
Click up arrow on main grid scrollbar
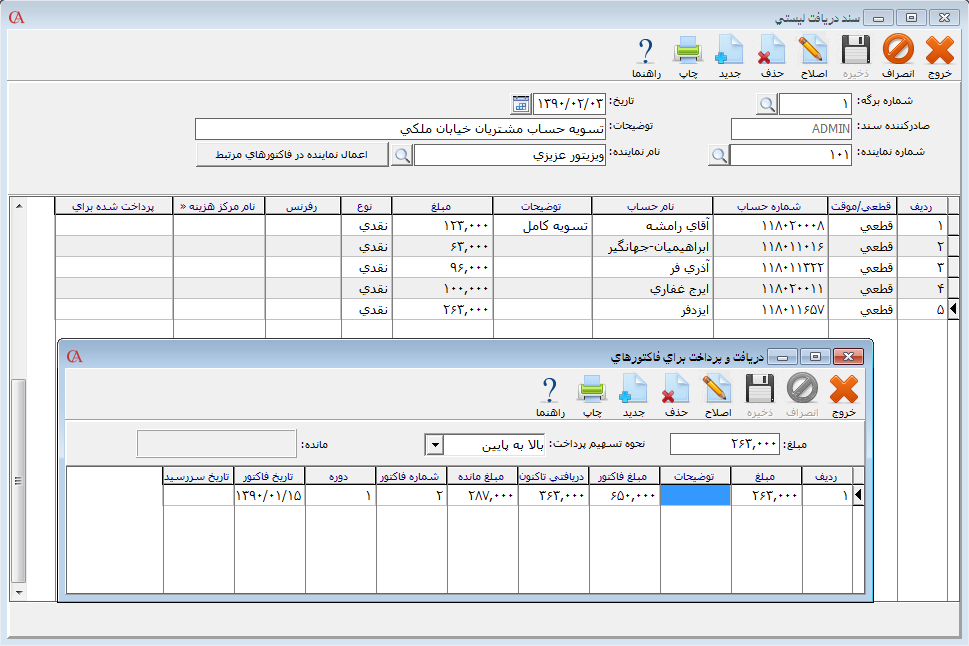(17, 205)
